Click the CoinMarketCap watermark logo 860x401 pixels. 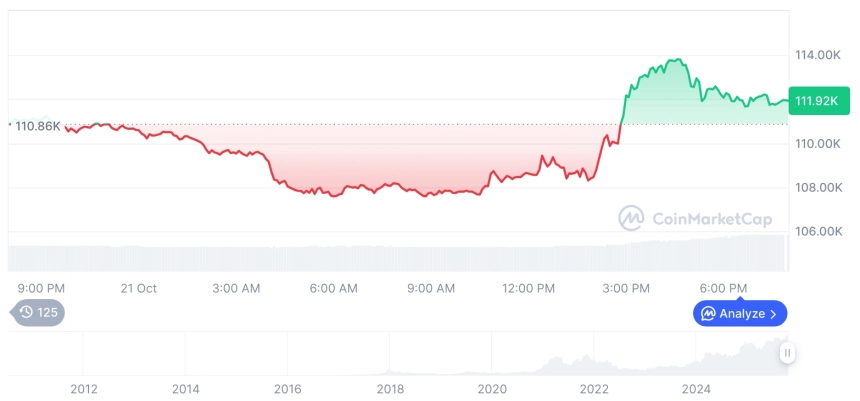coord(631,217)
